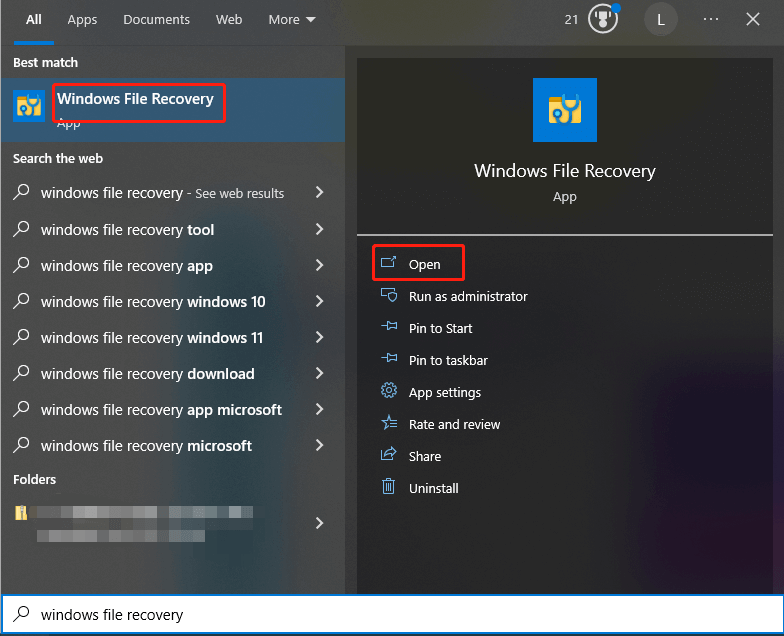Switch to the Web tab
The width and height of the screenshot is (784, 636).
[229, 20]
